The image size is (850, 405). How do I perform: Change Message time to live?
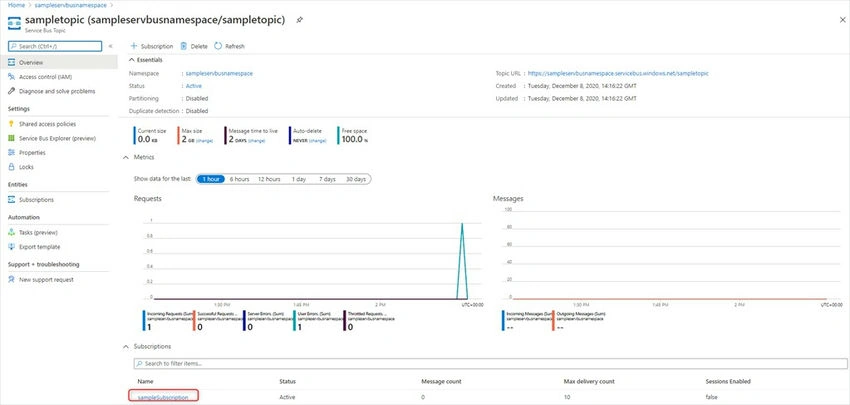(256, 141)
